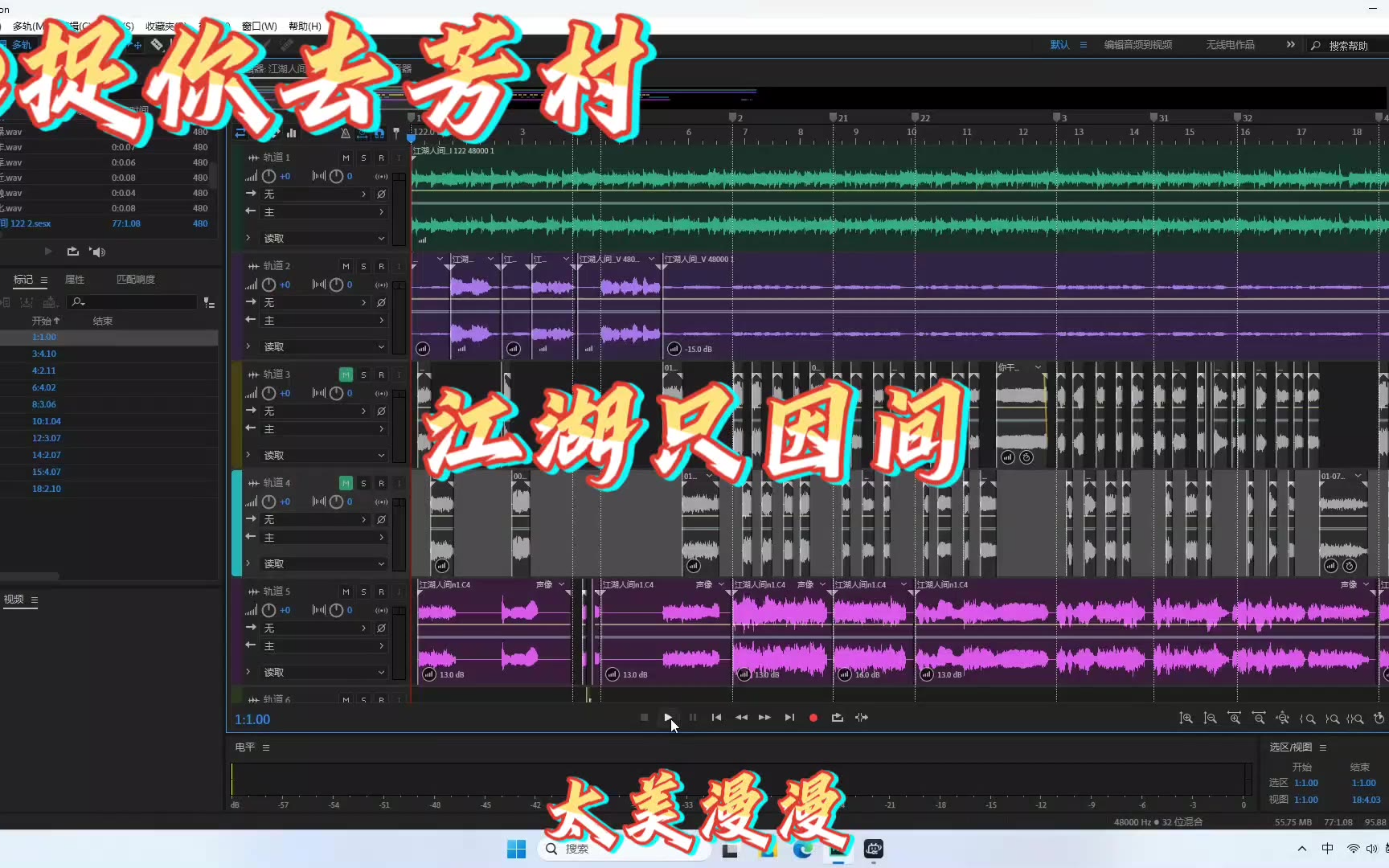Click the Stop transport button

(644, 717)
